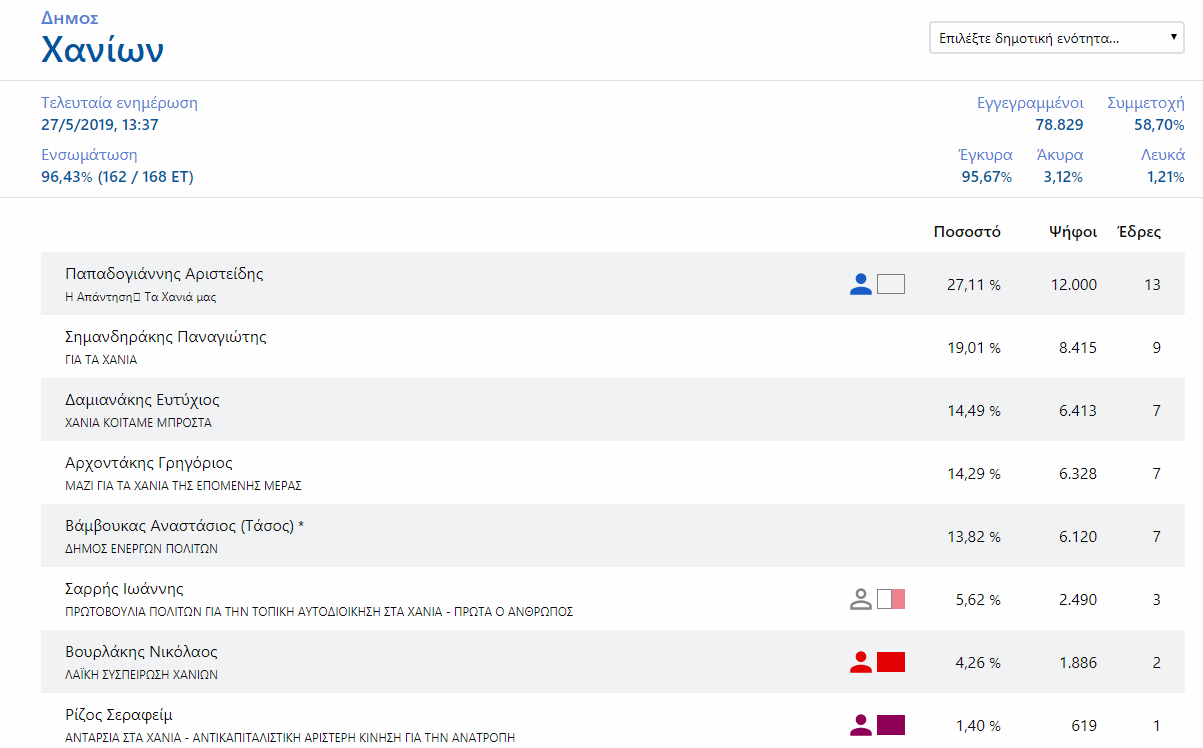This screenshot has width=1203, height=748.
Task: Select candidate Βάμβουκας Αναστάσιος (Τάσος)
Action: (x=180, y=526)
